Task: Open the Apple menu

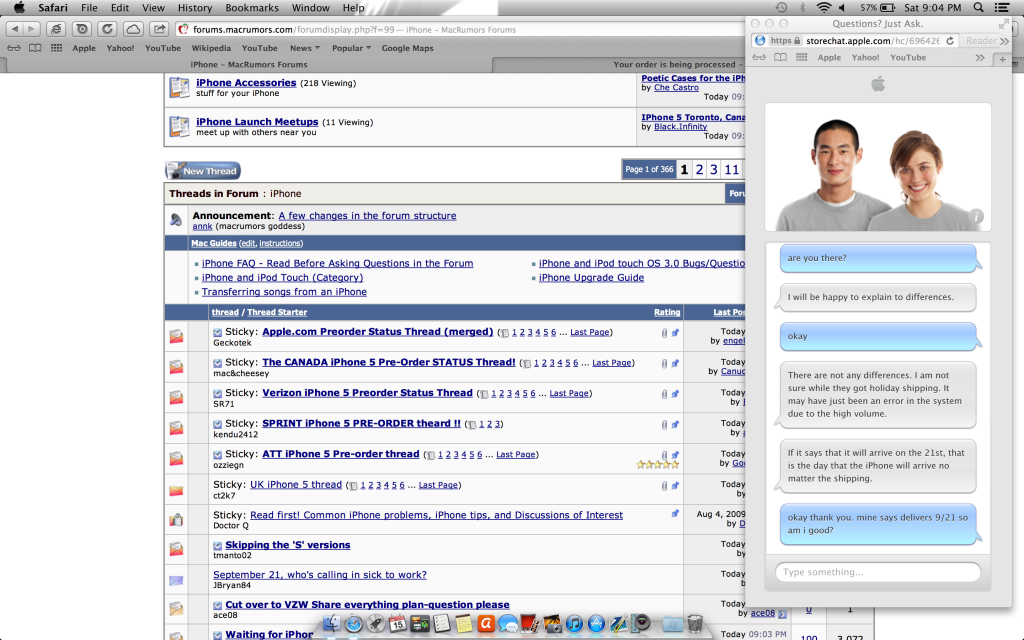Action: pyautogui.click(x=19, y=8)
